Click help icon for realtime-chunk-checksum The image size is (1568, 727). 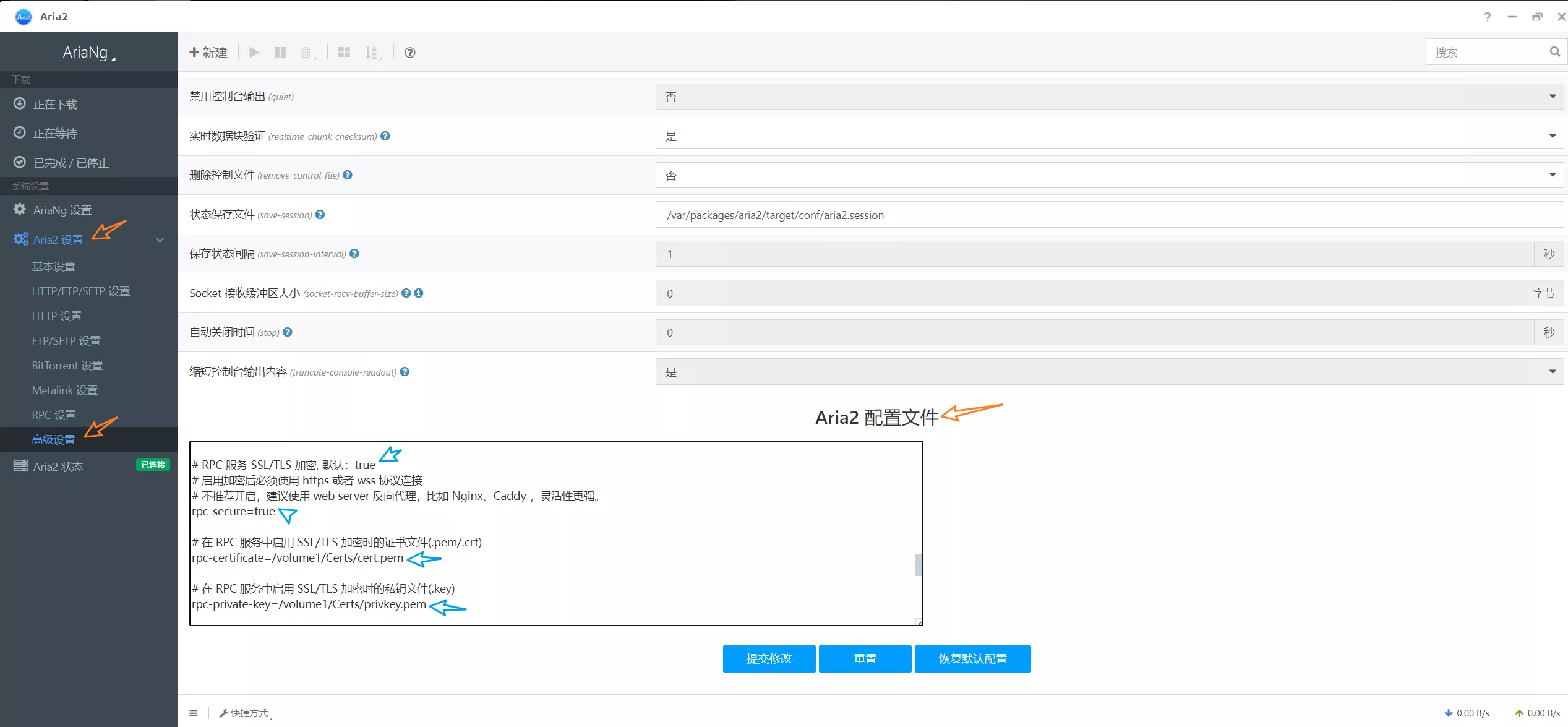point(385,136)
